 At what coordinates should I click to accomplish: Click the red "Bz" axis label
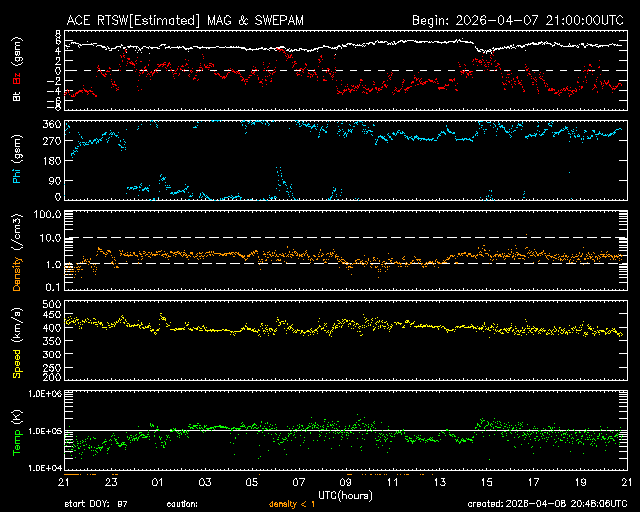[x=17, y=79]
